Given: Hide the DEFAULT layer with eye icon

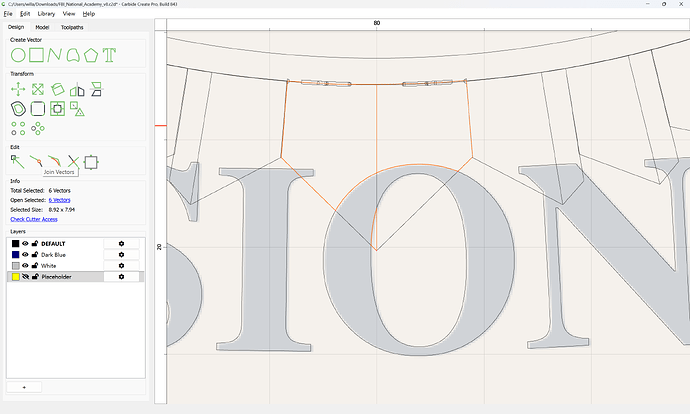Looking at the screenshot, I should [x=25, y=244].
